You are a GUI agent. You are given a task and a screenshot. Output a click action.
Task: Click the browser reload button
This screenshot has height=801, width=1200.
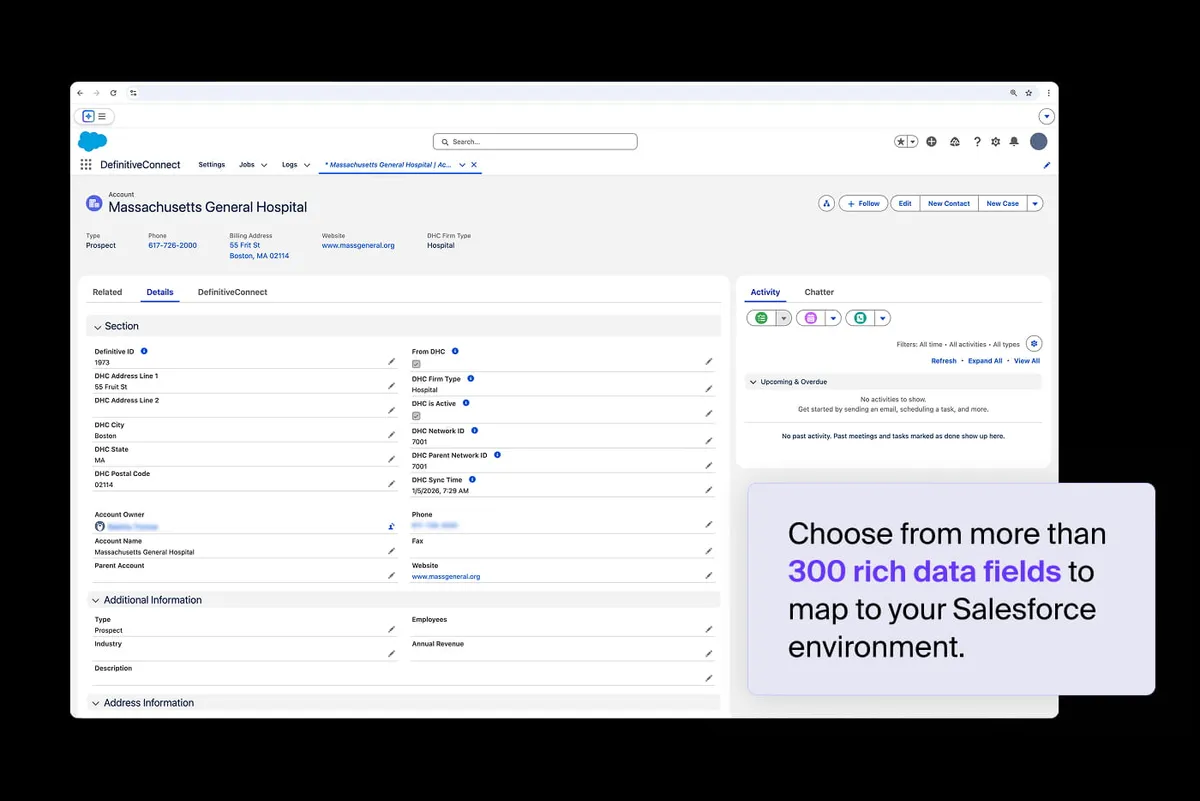tap(113, 93)
